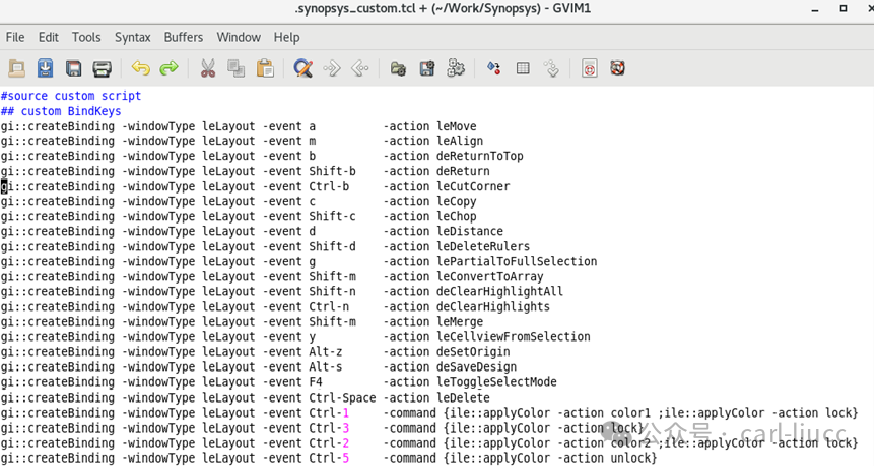Click the Open file toolbar icon

[x=17, y=69]
